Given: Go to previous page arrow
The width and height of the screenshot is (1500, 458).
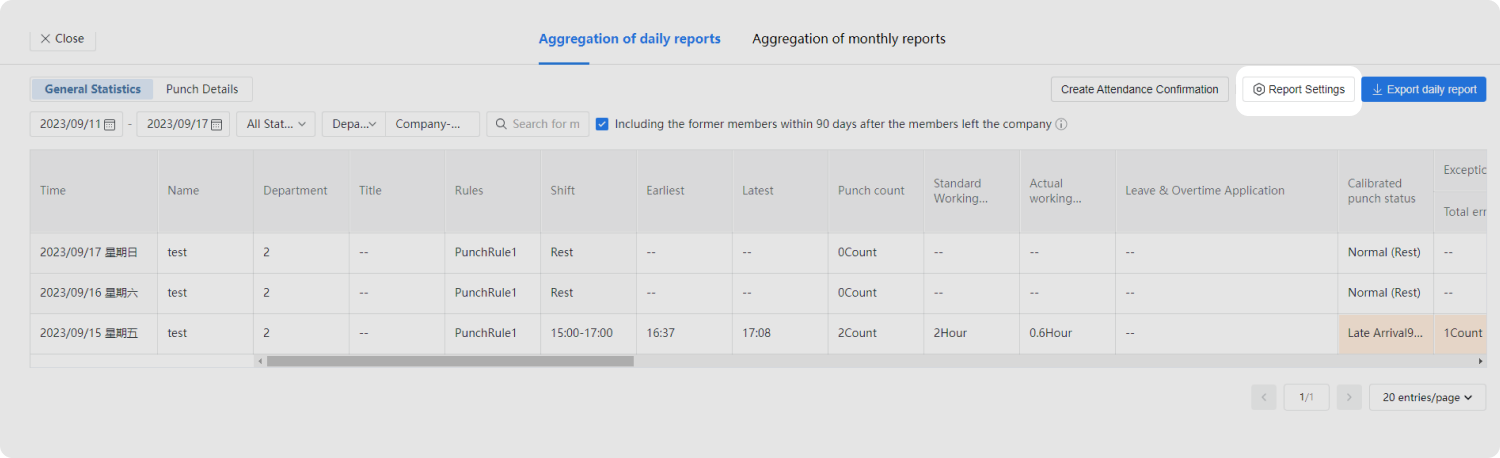Looking at the screenshot, I should 1264,397.
